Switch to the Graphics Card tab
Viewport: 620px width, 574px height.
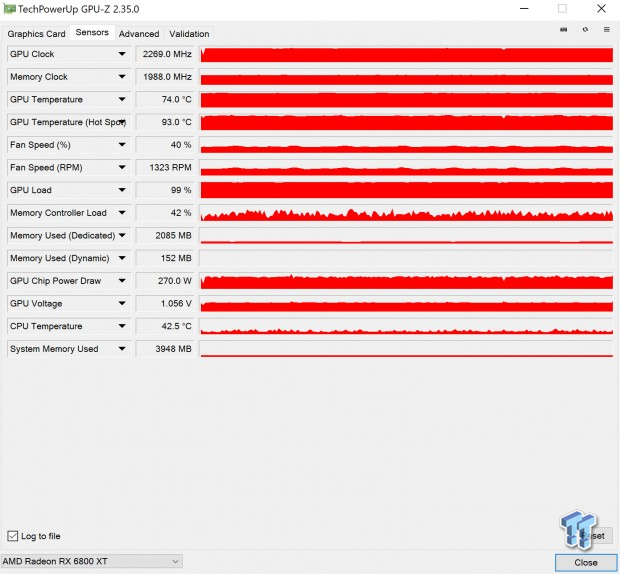pyautogui.click(x=36, y=34)
